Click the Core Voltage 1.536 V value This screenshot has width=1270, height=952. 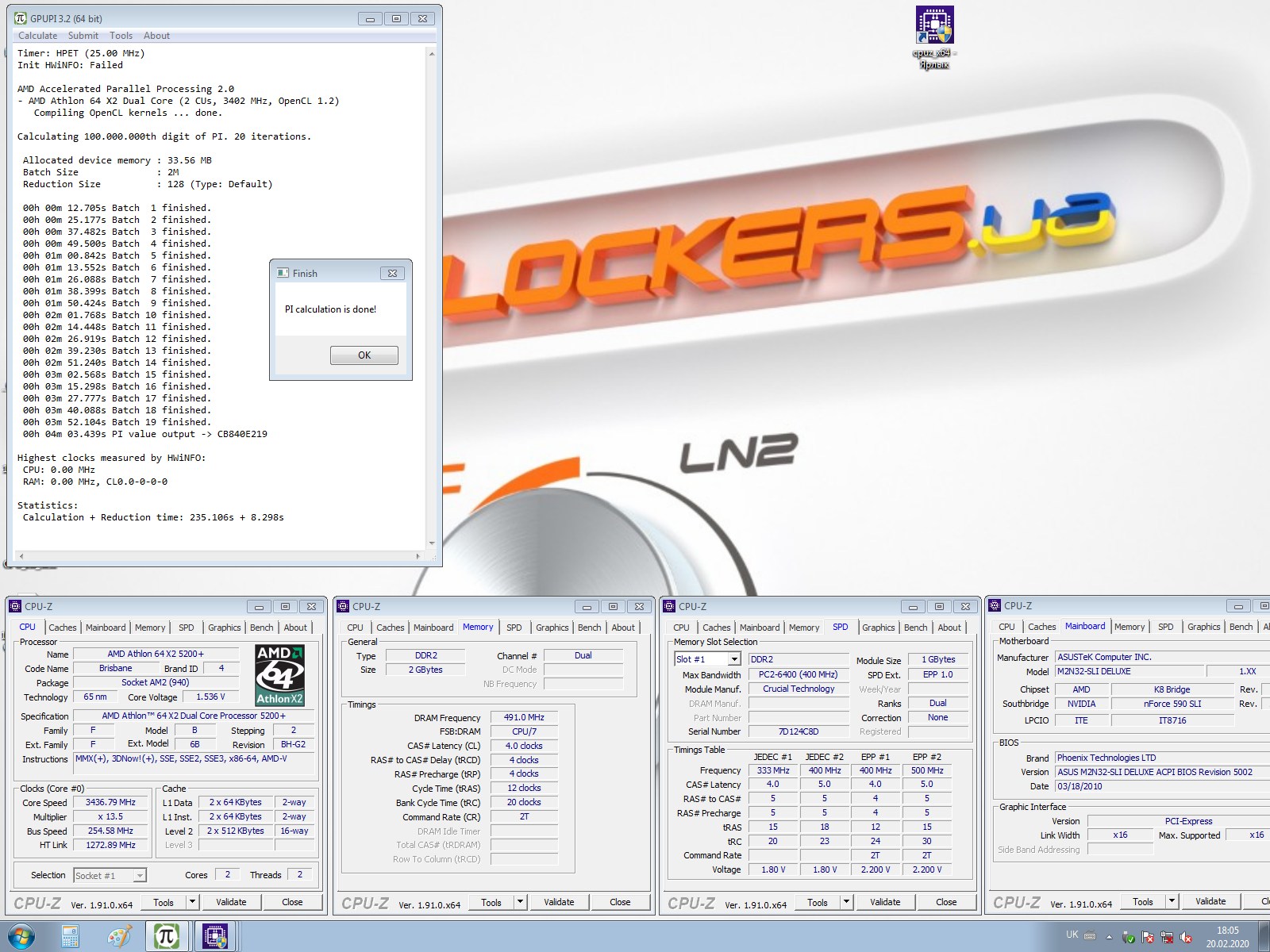210,697
